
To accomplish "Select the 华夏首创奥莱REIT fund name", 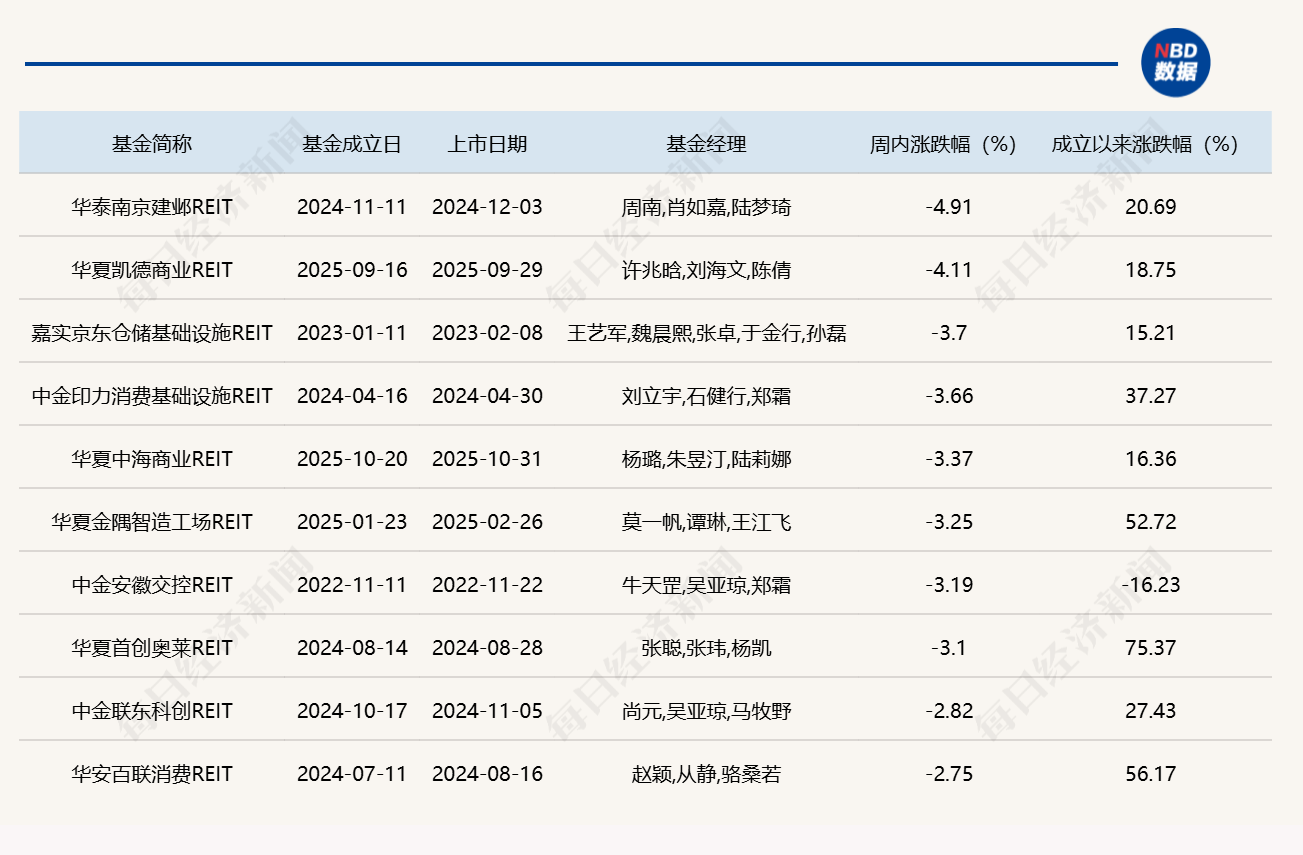I will (x=152, y=648).
